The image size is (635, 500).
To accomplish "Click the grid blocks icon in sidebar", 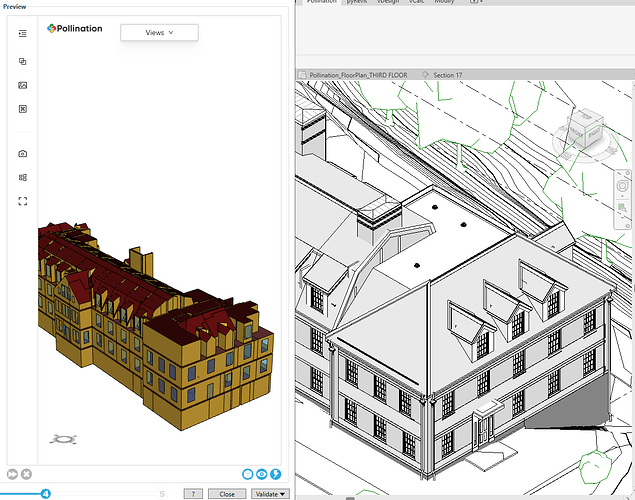I will click(22, 178).
